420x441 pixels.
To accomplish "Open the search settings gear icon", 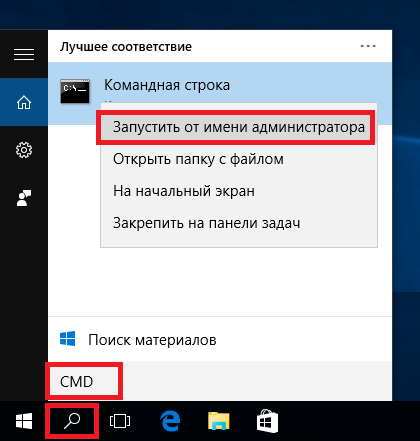I will click(x=24, y=150).
